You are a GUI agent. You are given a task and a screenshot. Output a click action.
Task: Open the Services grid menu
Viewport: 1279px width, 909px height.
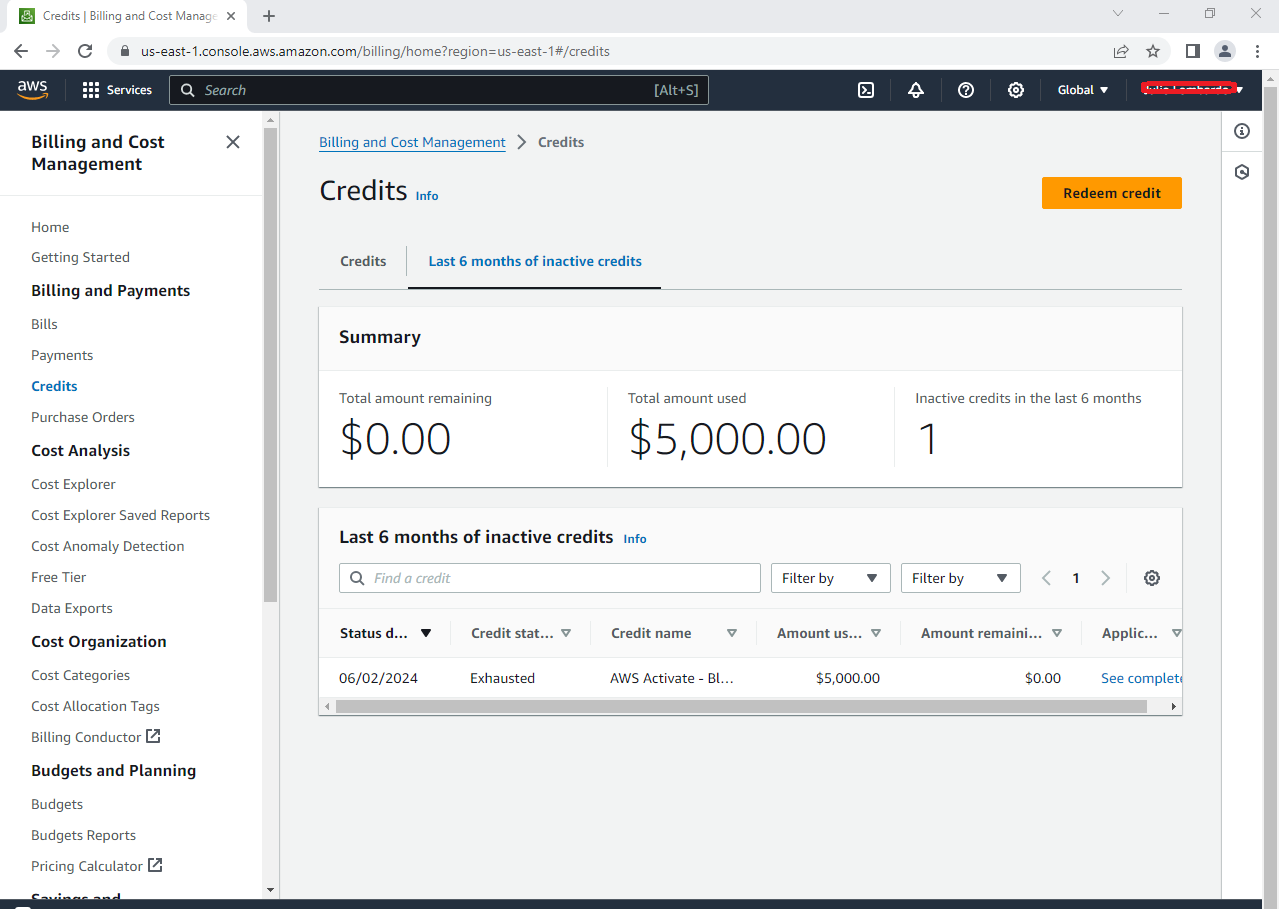(x=117, y=90)
